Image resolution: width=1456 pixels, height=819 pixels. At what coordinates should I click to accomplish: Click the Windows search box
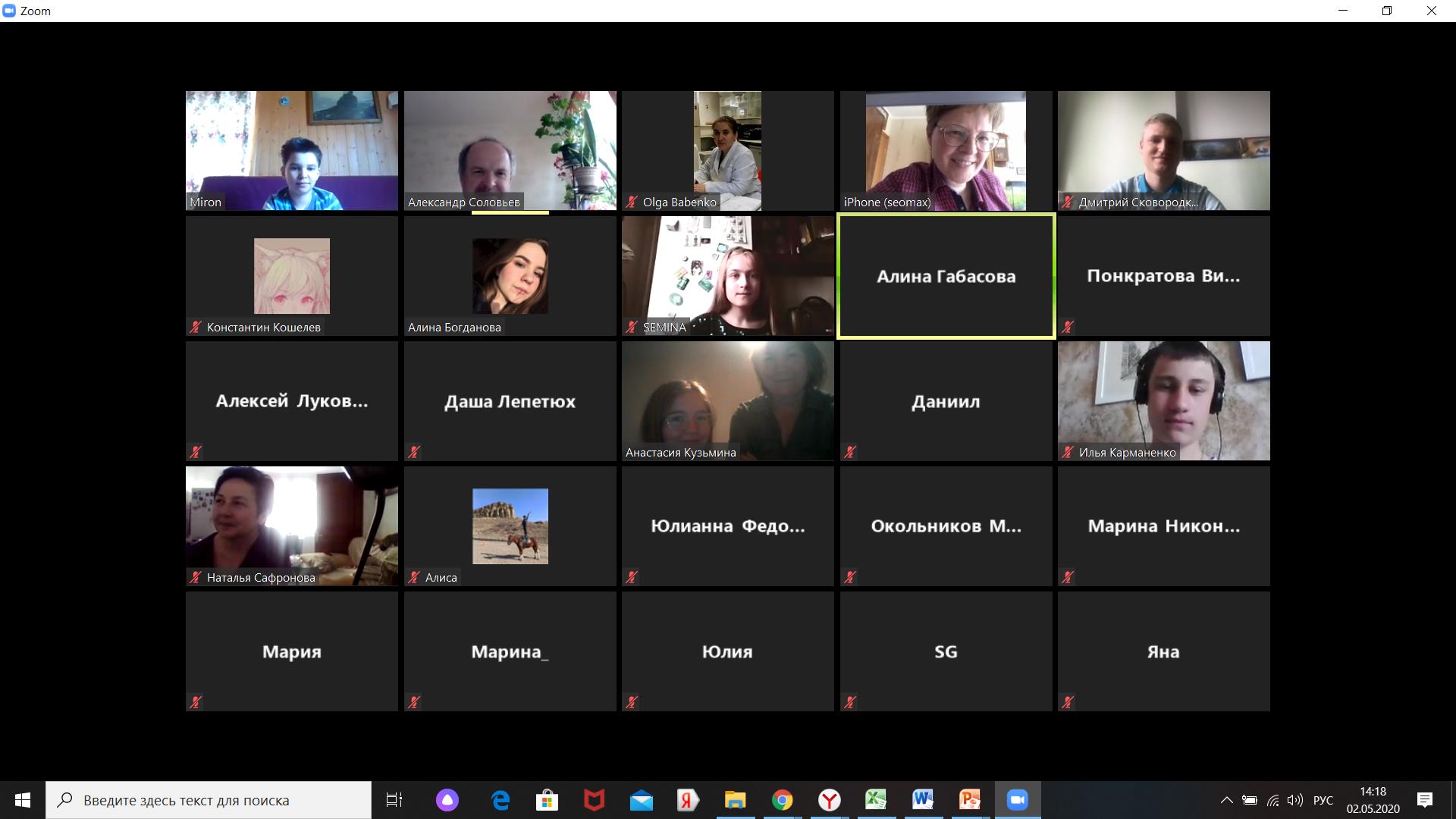(x=209, y=800)
